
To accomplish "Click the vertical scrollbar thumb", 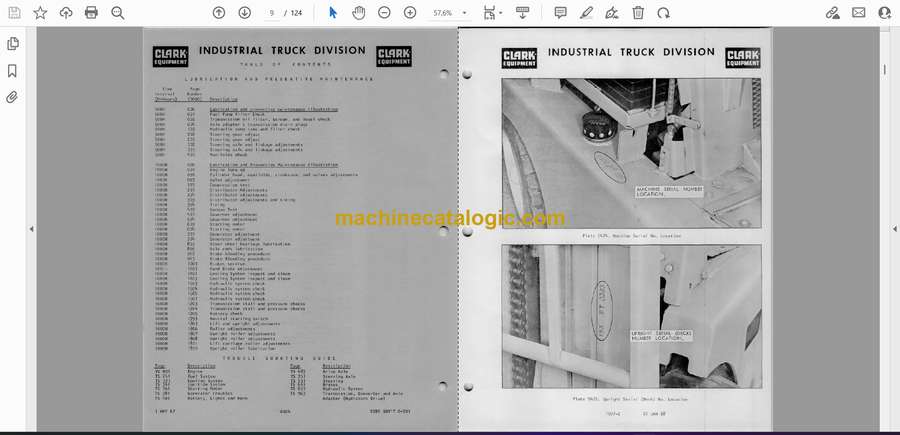I will 885,69.
